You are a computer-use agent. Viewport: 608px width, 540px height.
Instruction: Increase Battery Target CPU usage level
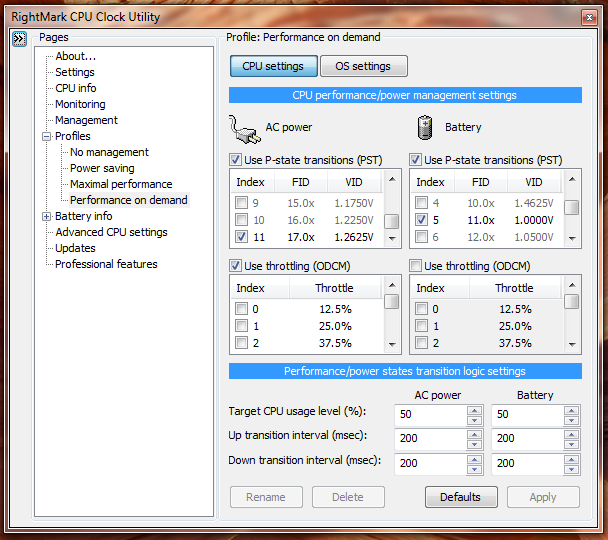pyautogui.click(x=572, y=410)
